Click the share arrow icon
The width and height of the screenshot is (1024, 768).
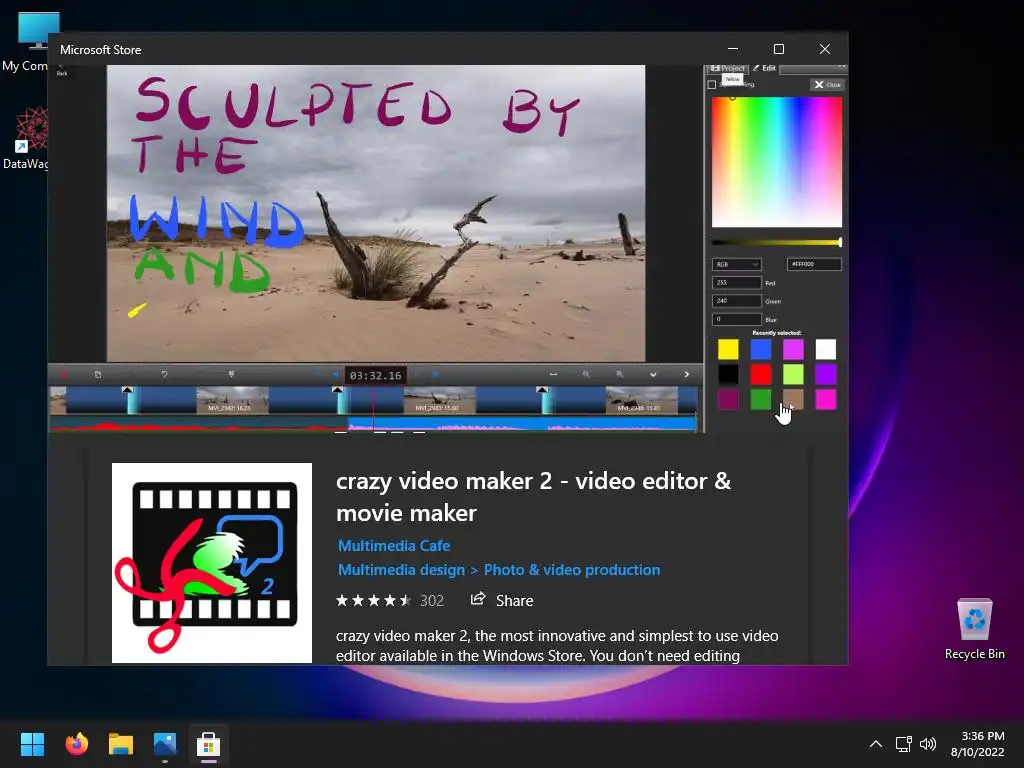coord(478,599)
